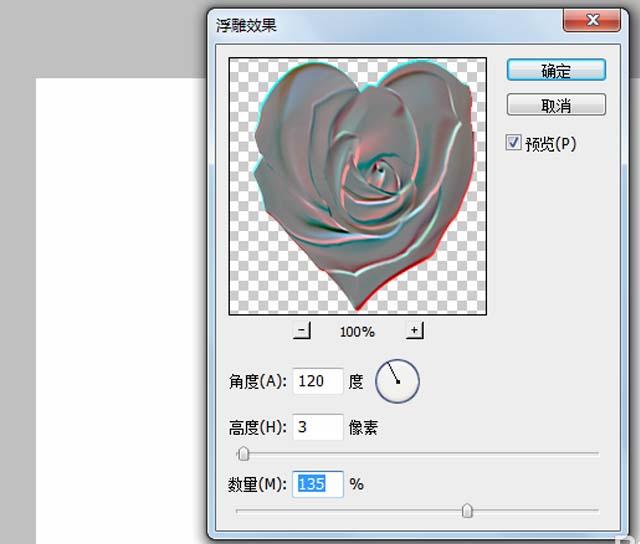Click the 100% zoom level text

coord(357,331)
